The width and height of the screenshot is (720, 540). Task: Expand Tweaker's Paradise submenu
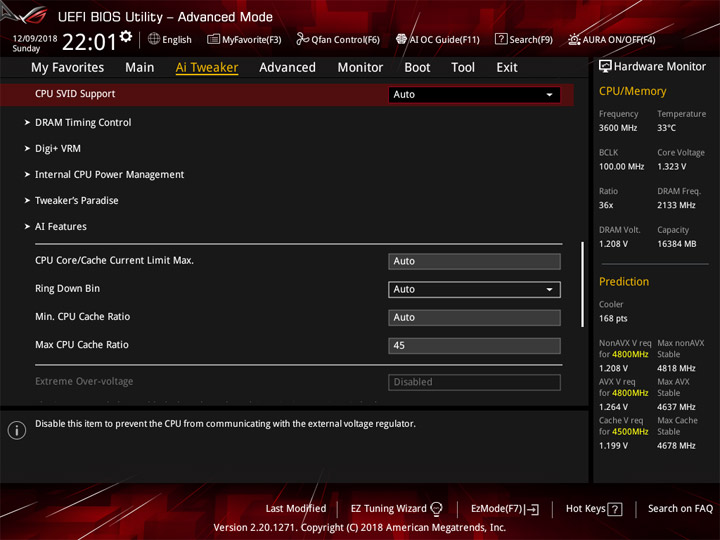[76, 201]
